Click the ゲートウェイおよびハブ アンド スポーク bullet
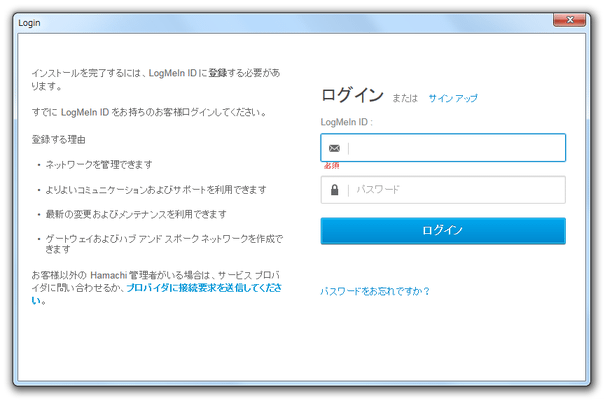605x401 pixels. tap(164, 244)
